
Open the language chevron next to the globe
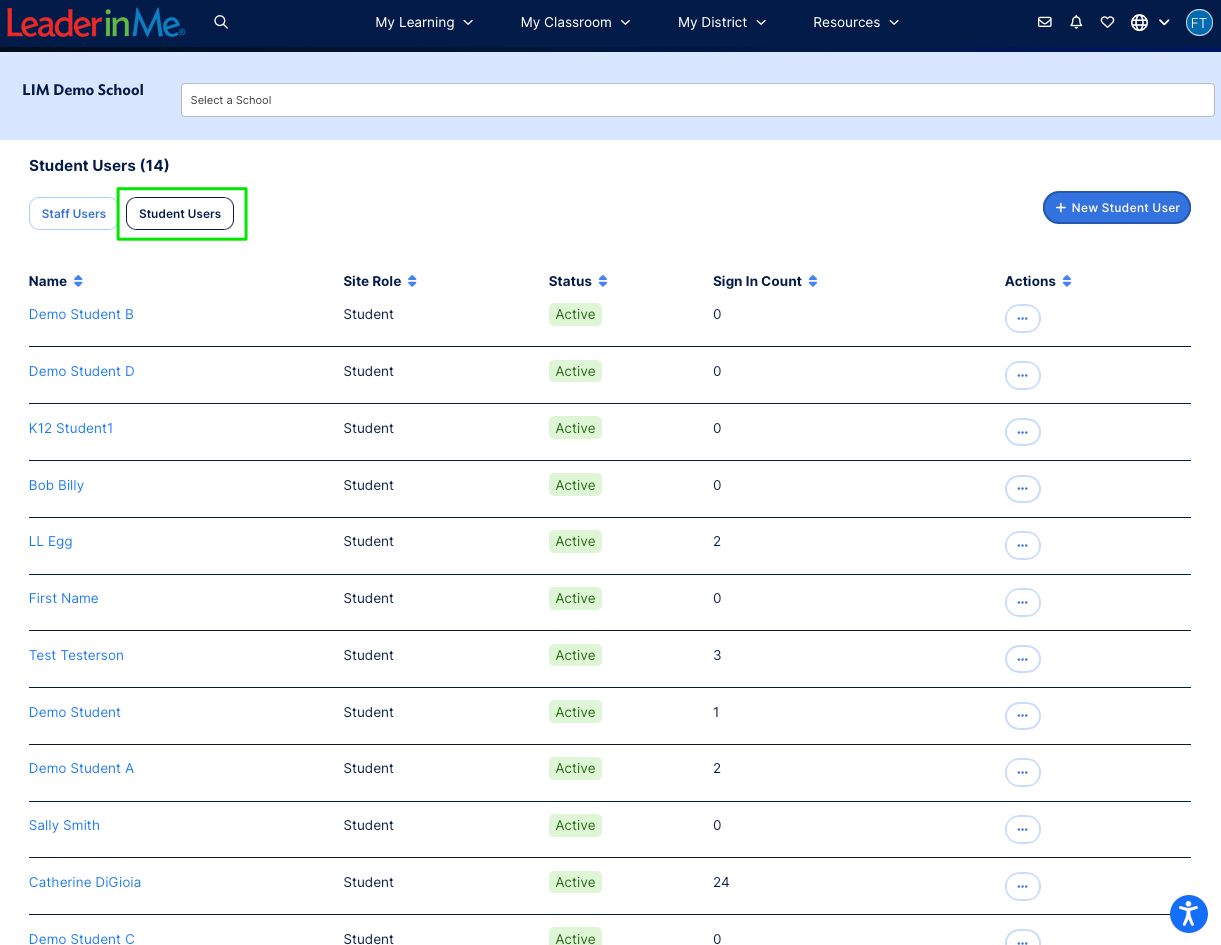point(1163,22)
